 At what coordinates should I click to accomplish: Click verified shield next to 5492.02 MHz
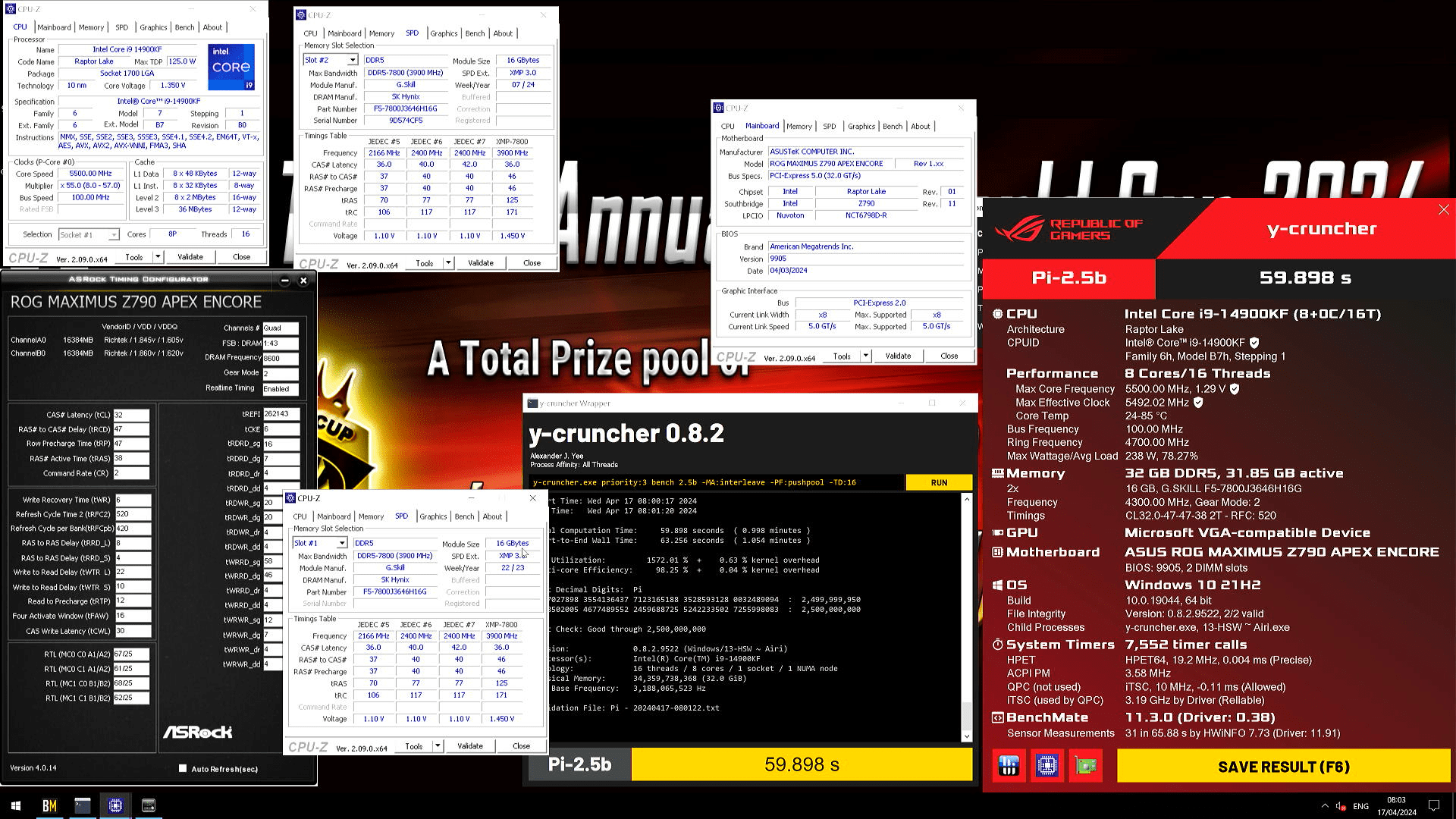(x=1198, y=403)
